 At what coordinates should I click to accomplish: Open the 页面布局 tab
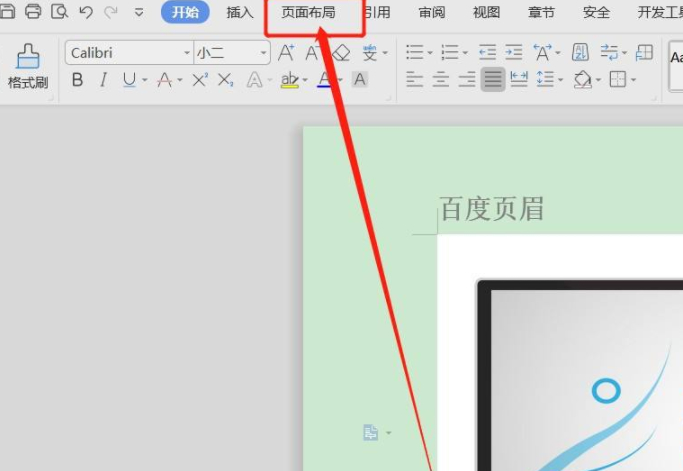(308, 12)
